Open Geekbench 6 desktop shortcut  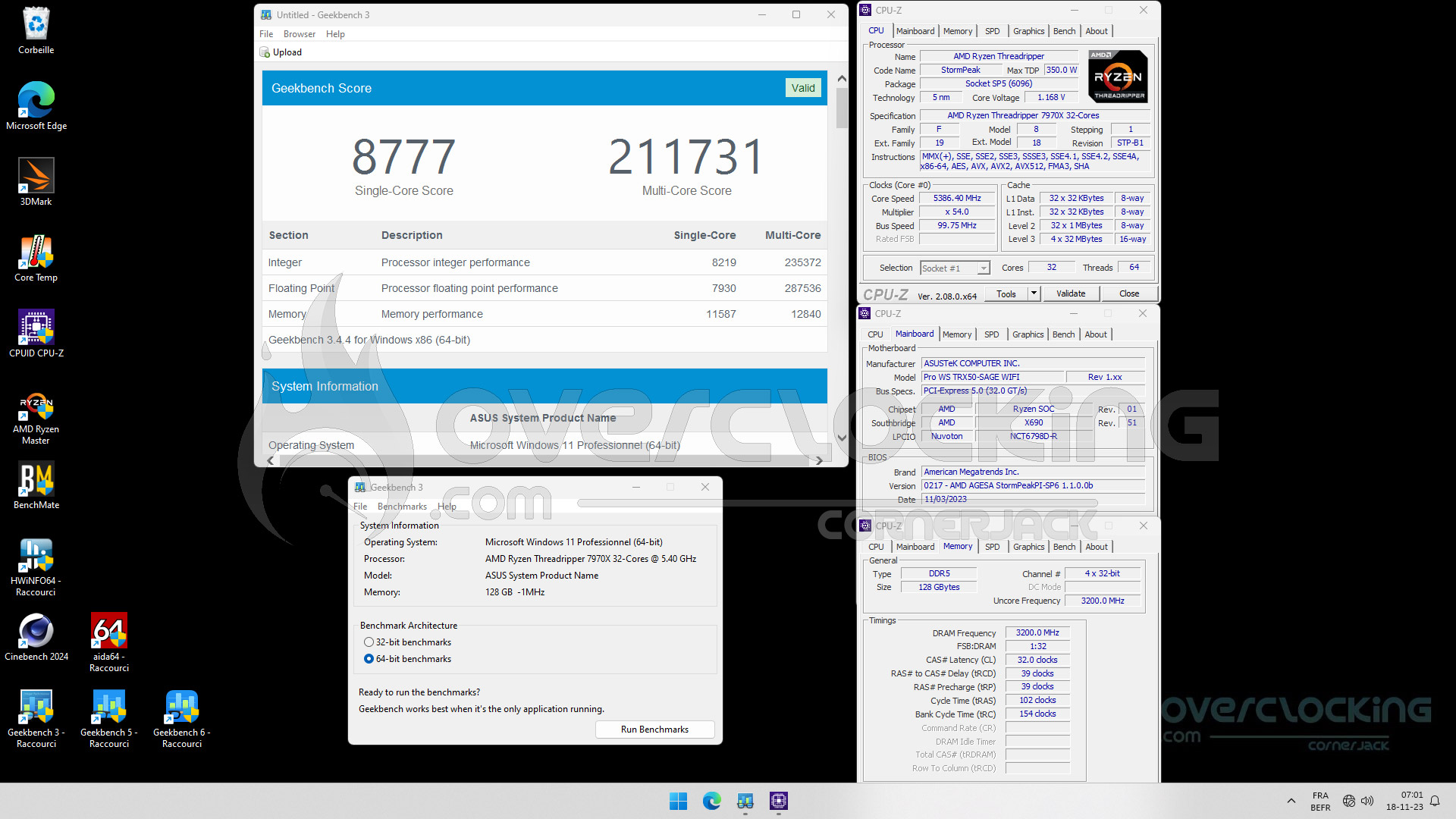(182, 718)
